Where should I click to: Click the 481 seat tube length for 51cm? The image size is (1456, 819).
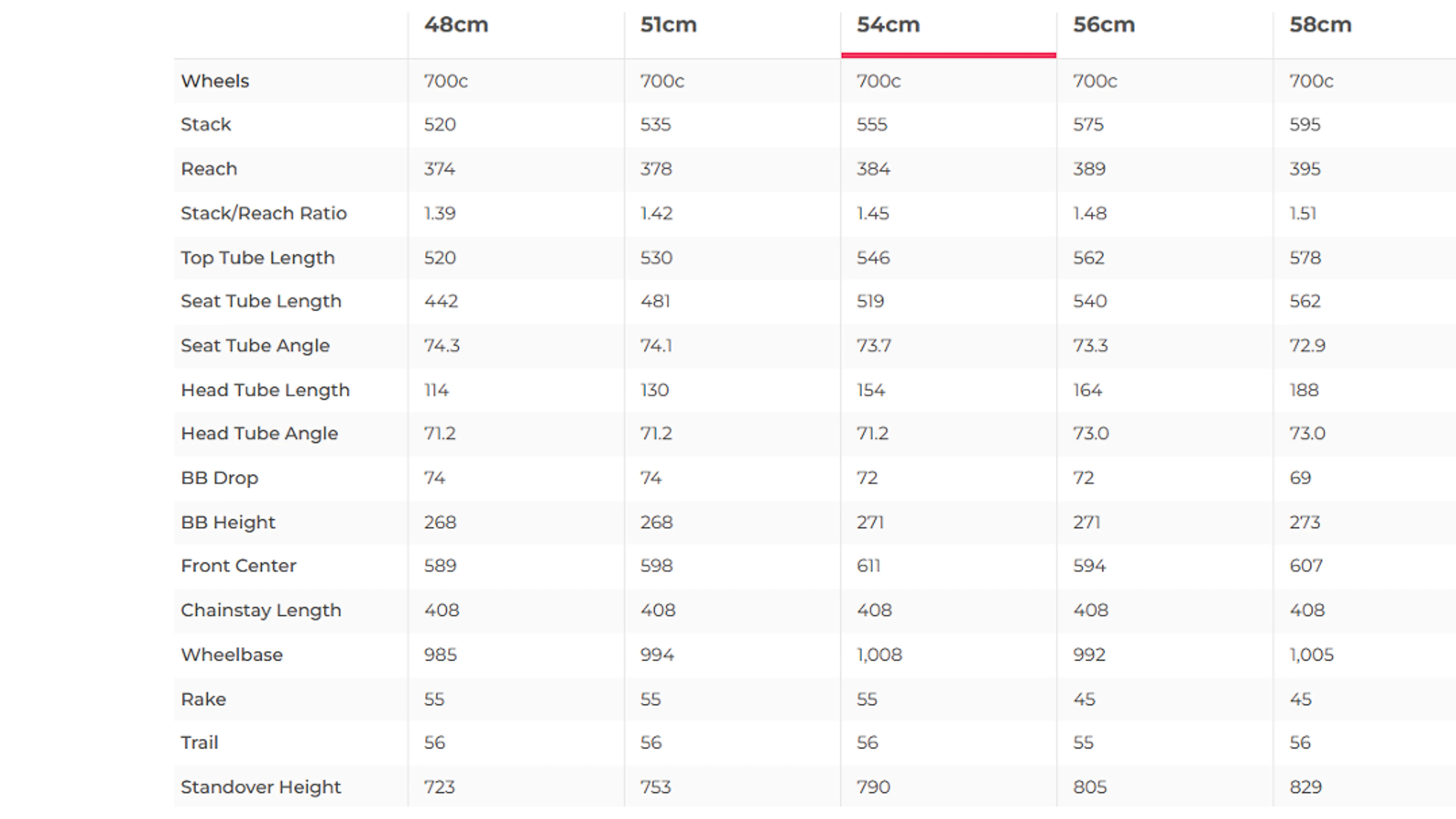point(655,301)
